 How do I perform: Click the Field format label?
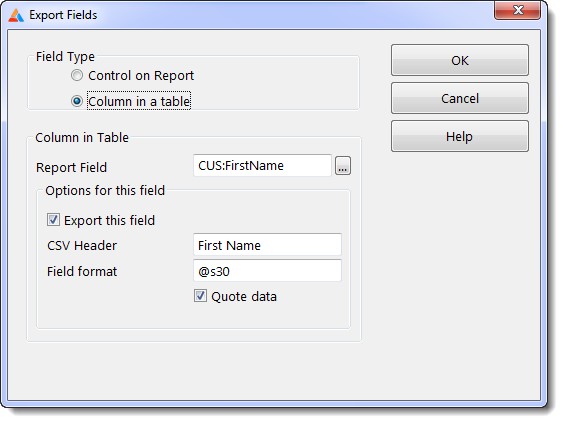tap(82, 271)
